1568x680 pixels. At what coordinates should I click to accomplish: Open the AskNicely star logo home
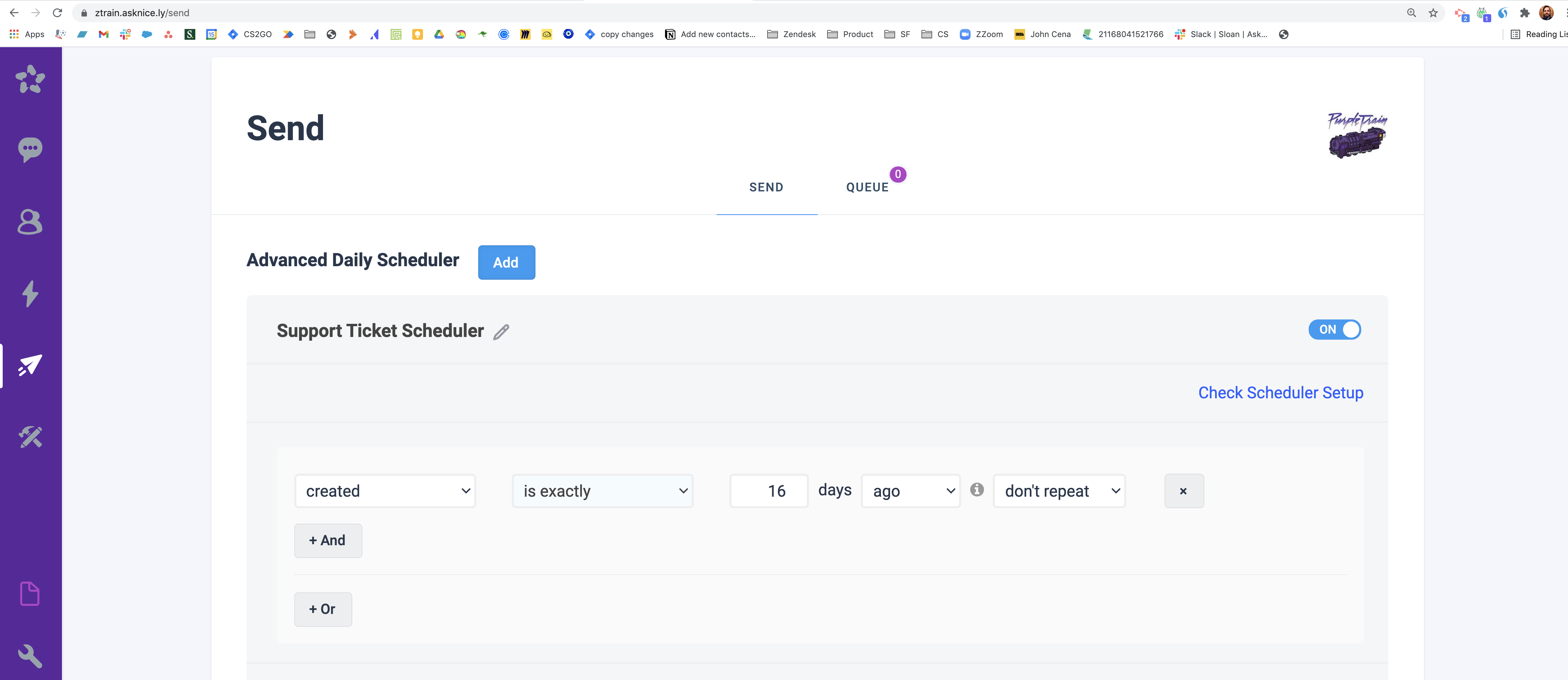(30, 79)
